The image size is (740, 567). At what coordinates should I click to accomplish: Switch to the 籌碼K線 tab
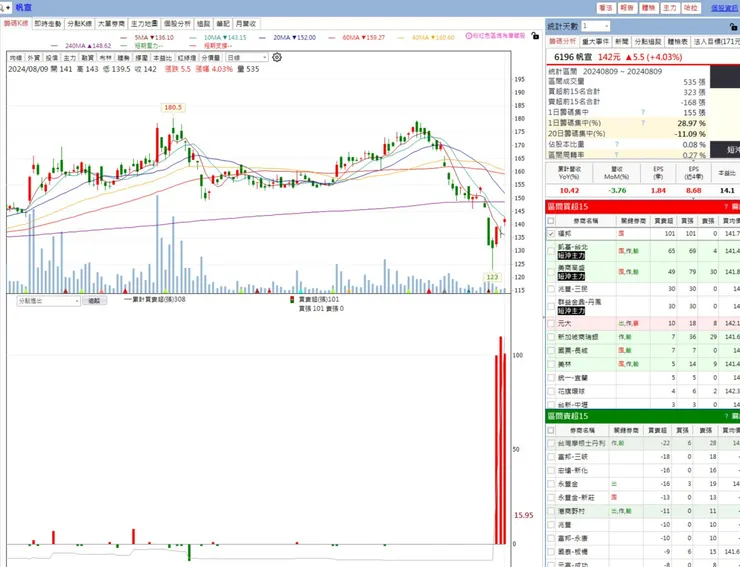(16, 24)
